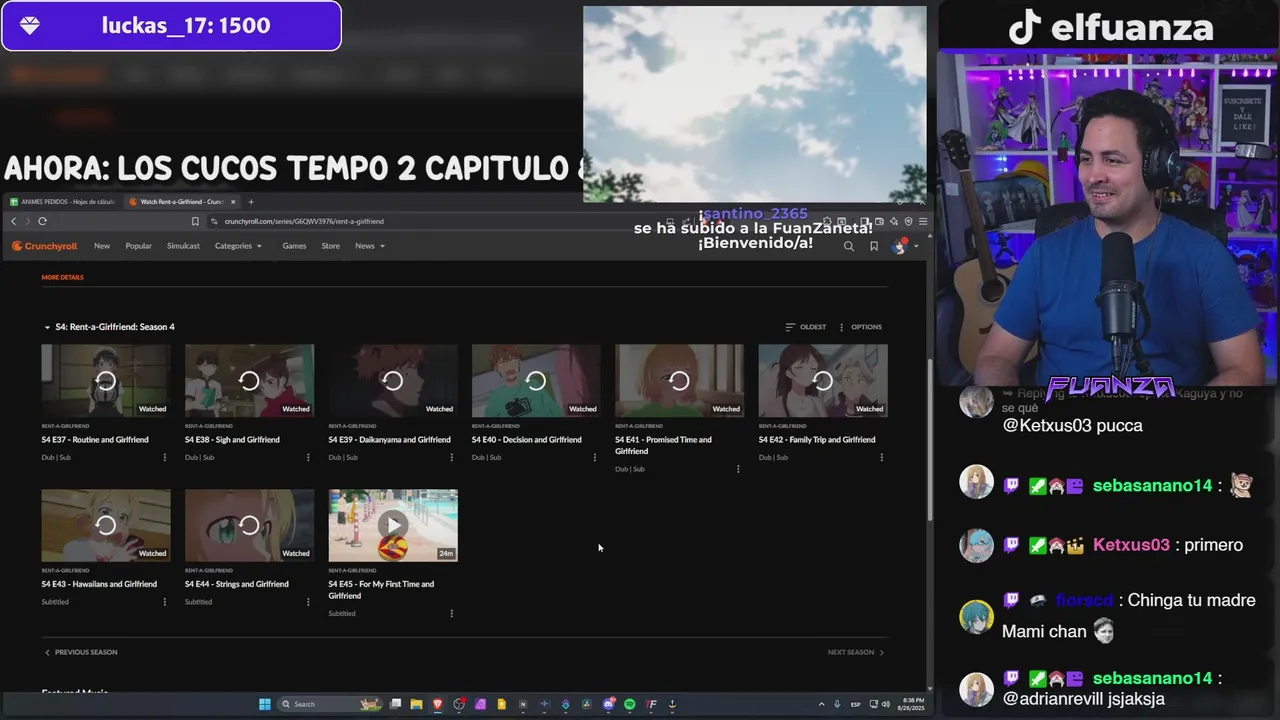
Task: Open S4 E39 - Daikanyama and Girlfriend title
Action: click(x=389, y=440)
